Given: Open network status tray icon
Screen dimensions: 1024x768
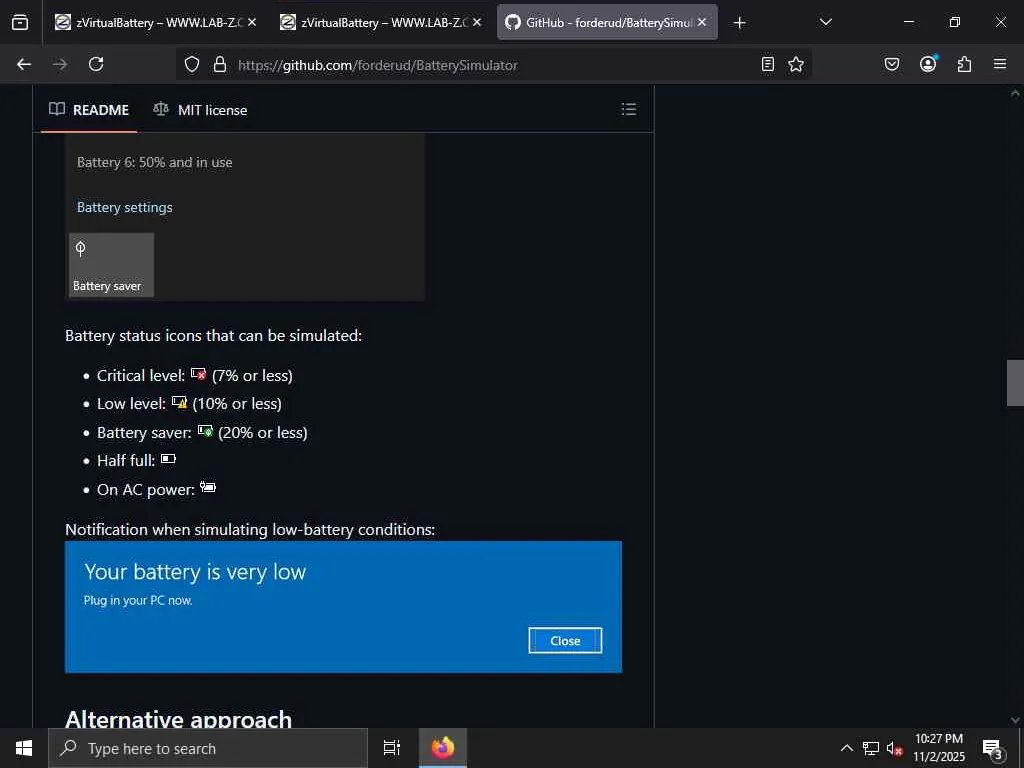Looking at the screenshot, I should [871, 748].
